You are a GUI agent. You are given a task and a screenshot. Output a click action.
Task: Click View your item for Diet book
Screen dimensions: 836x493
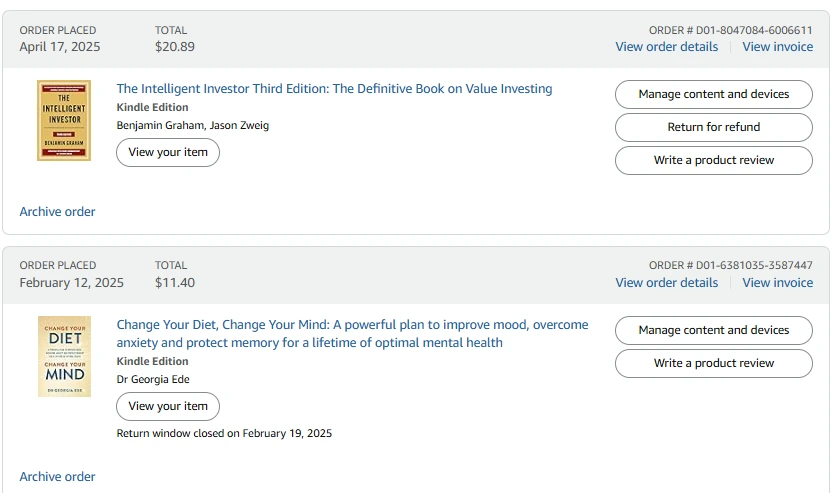pyautogui.click(x=168, y=407)
